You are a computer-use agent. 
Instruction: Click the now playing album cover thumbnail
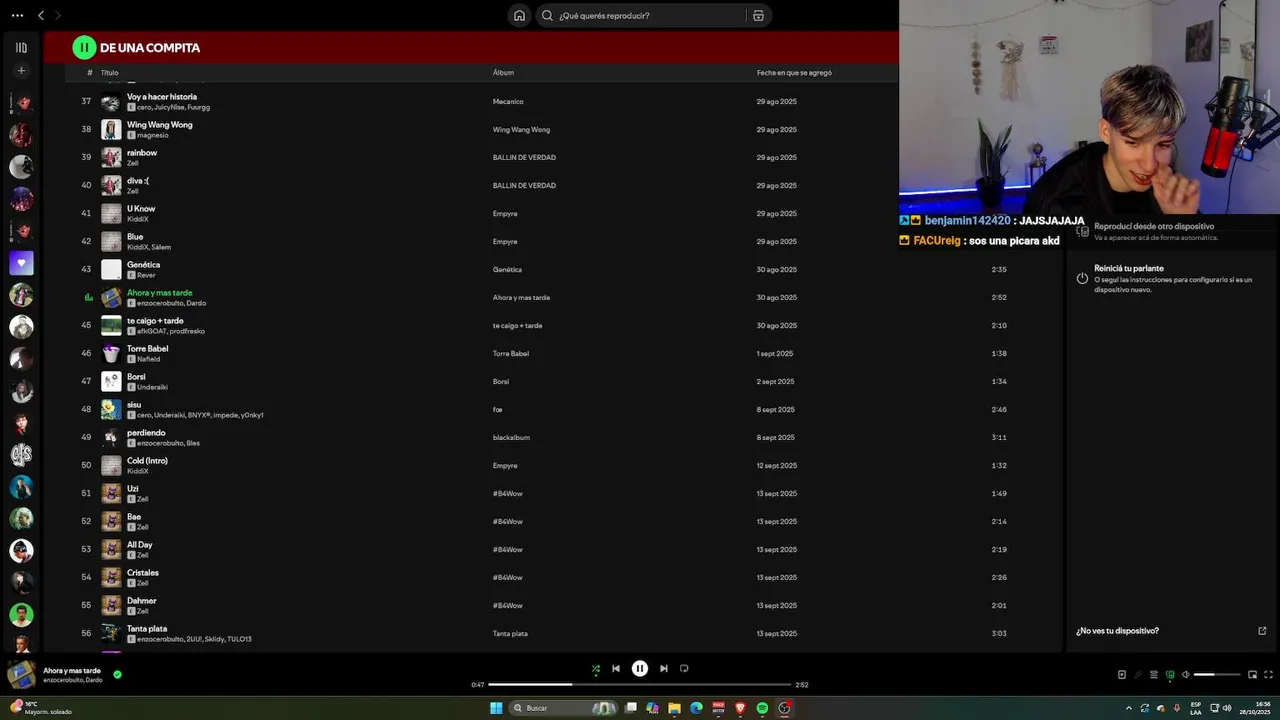(21, 675)
